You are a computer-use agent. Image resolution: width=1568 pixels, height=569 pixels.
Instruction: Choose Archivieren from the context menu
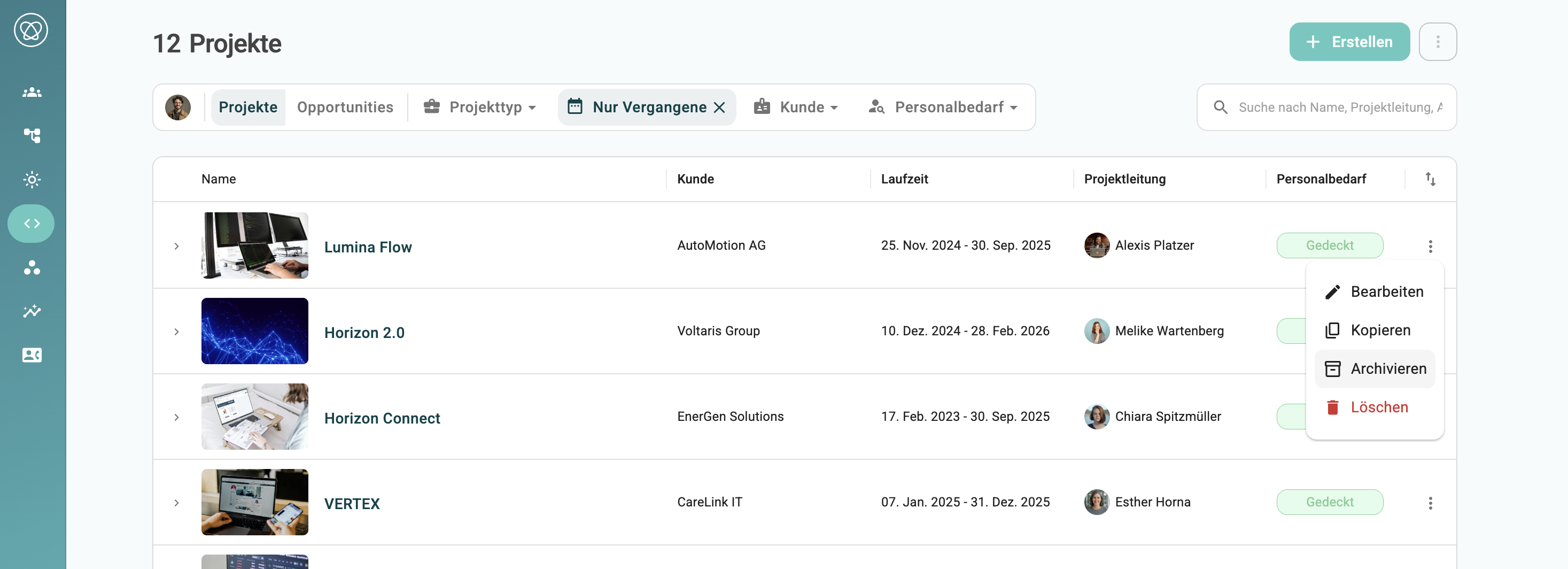point(1375,368)
